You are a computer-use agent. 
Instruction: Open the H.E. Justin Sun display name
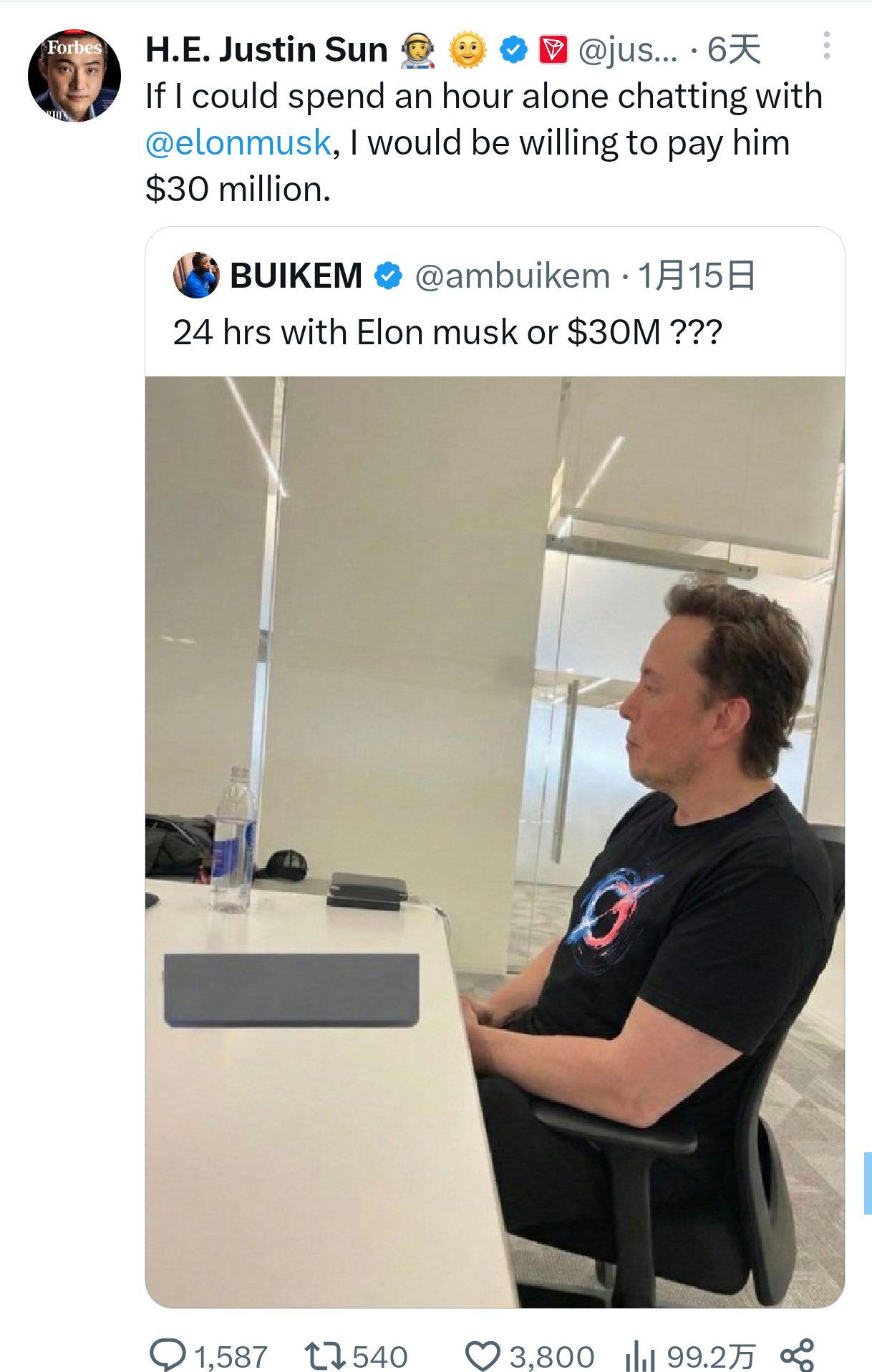[x=266, y=49]
